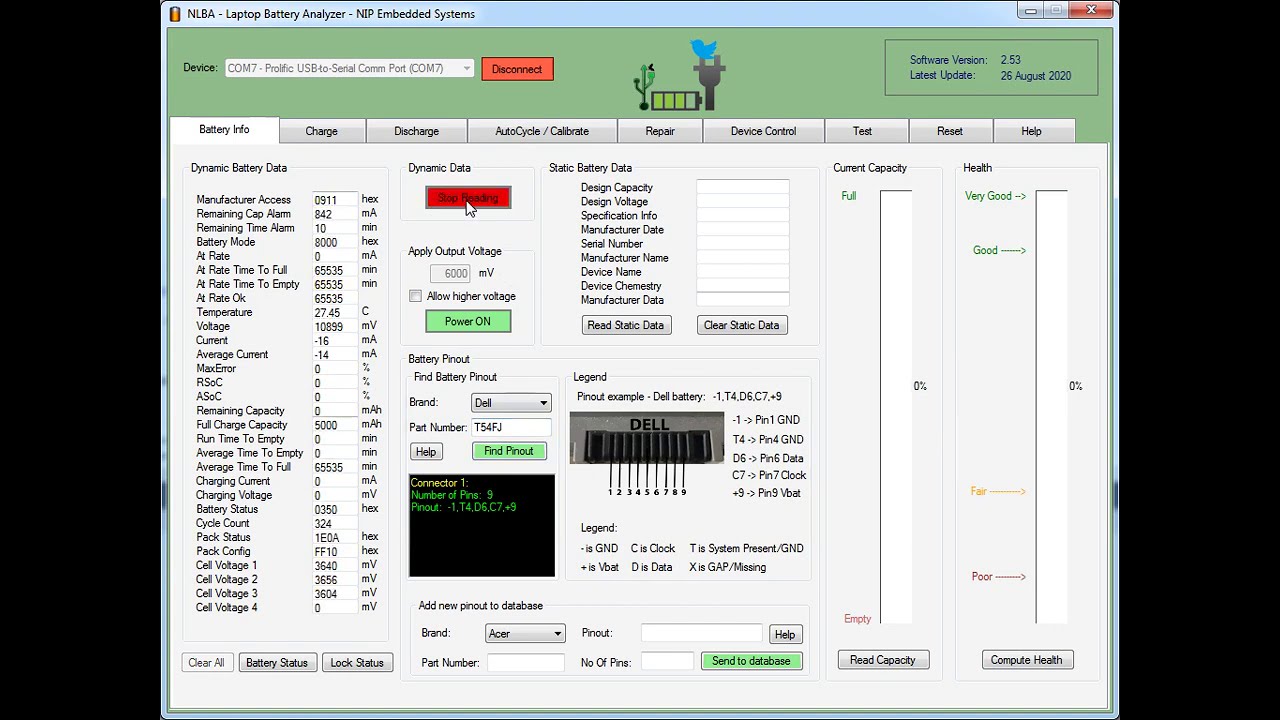Switch to the Charge tab
The width and height of the screenshot is (1280, 720).
(321, 131)
